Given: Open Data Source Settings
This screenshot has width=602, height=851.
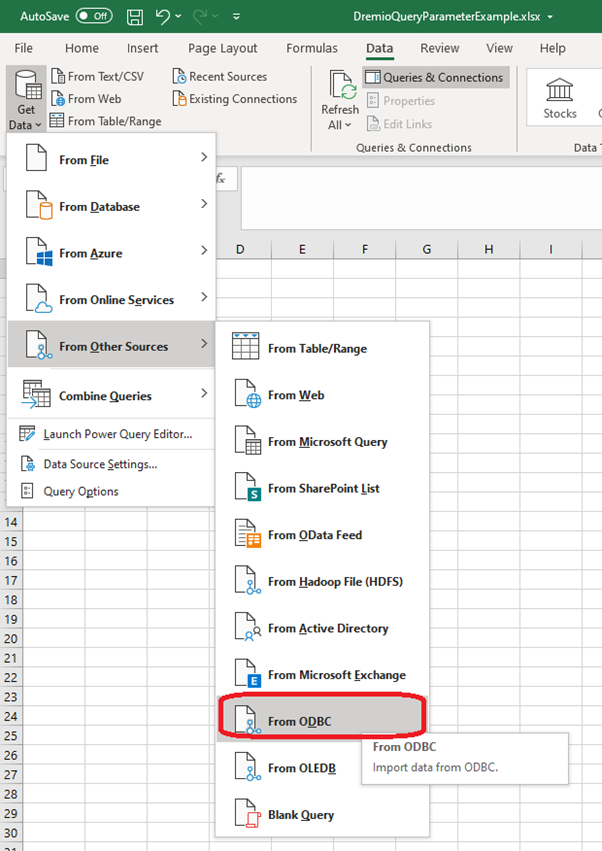Looking at the screenshot, I should tap(100, 464).
